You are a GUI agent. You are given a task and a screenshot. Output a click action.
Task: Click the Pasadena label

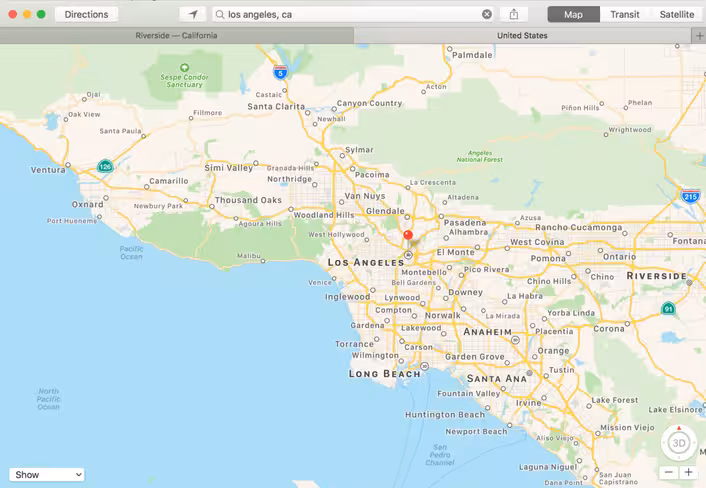tap(465, 222)
